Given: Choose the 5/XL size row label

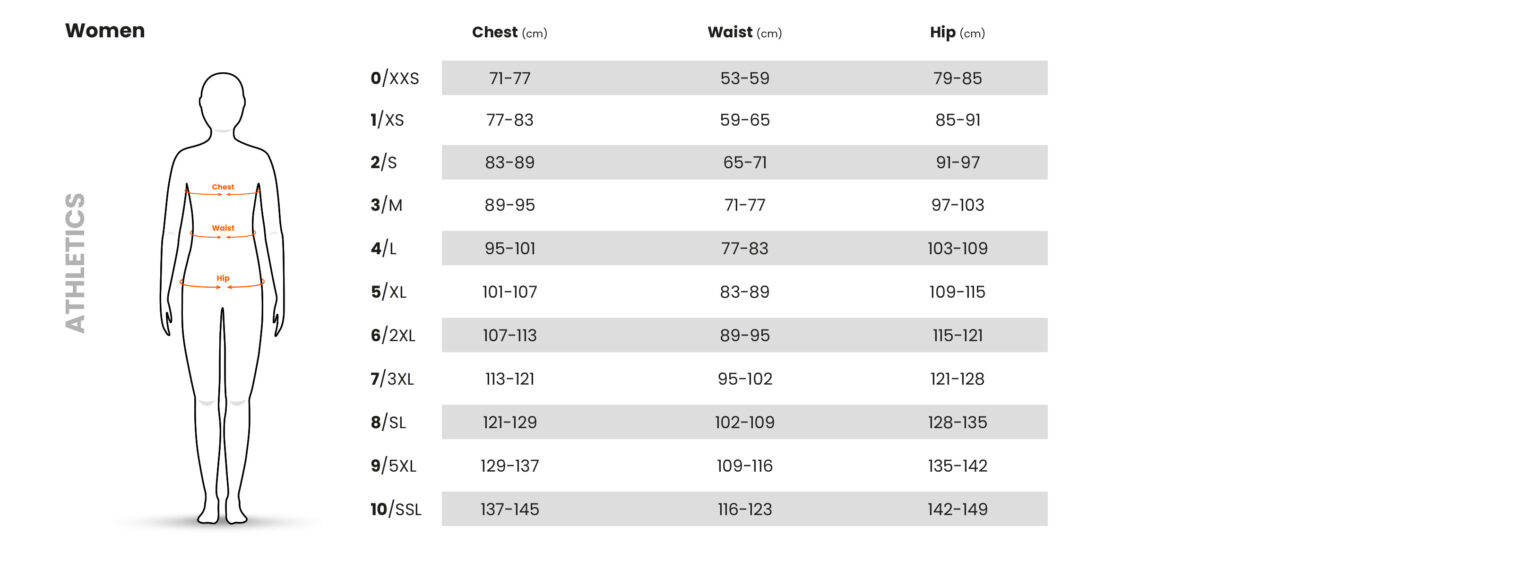Looking at the screenshot, I should pyautogui.click(x=389, y=292).
